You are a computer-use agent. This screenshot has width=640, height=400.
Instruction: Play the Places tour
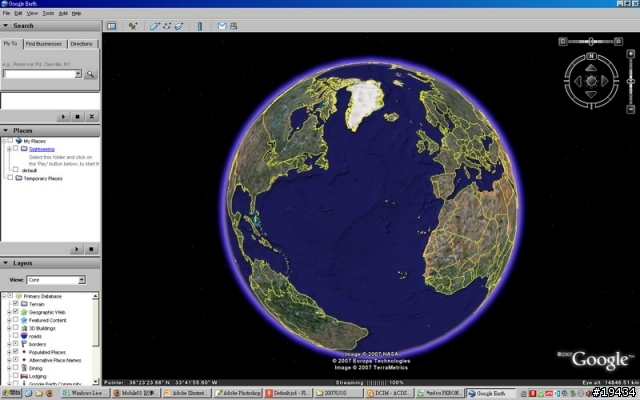(76, 249)
